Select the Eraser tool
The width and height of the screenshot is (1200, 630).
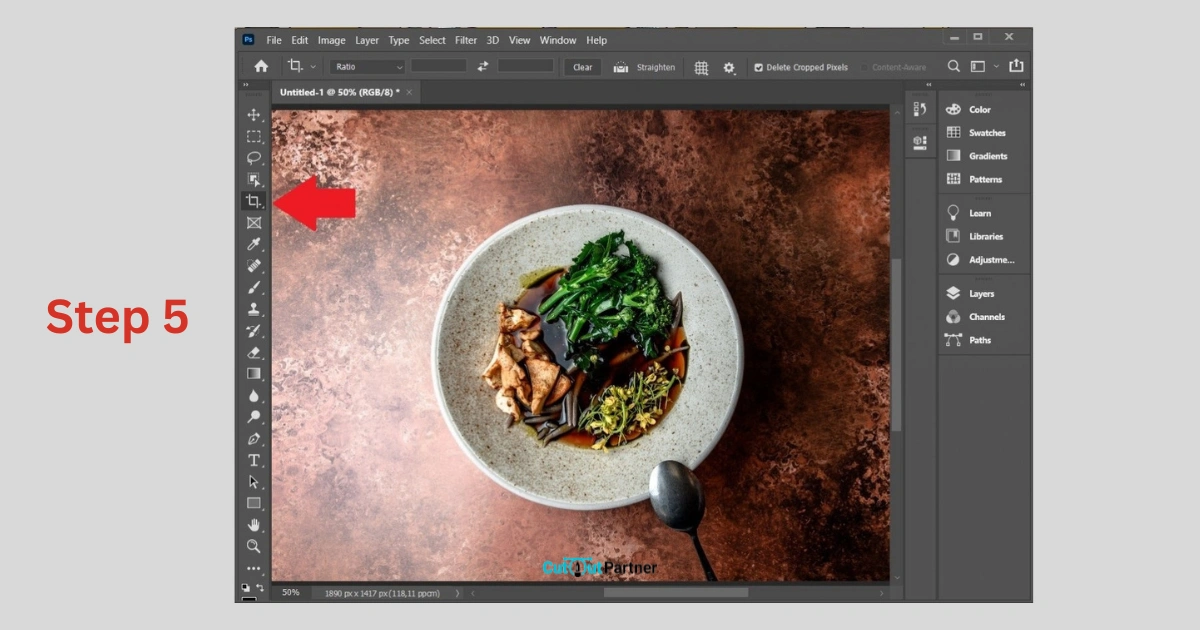tap(254, 352)
